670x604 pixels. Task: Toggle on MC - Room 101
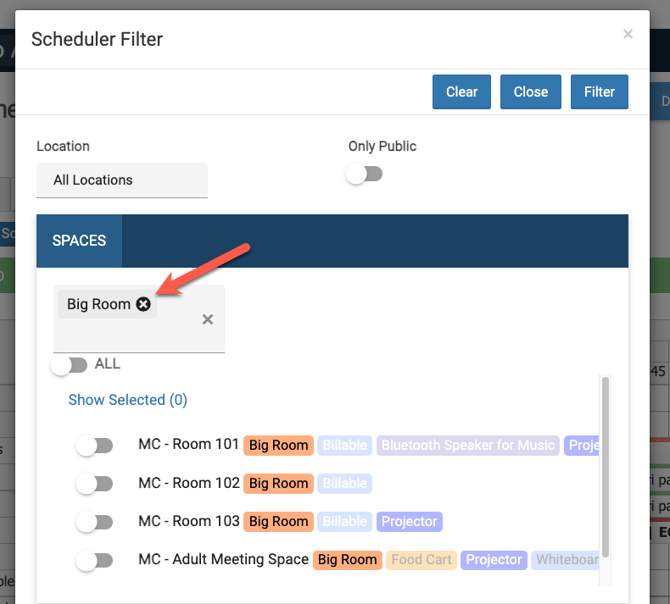click(95, 446)
